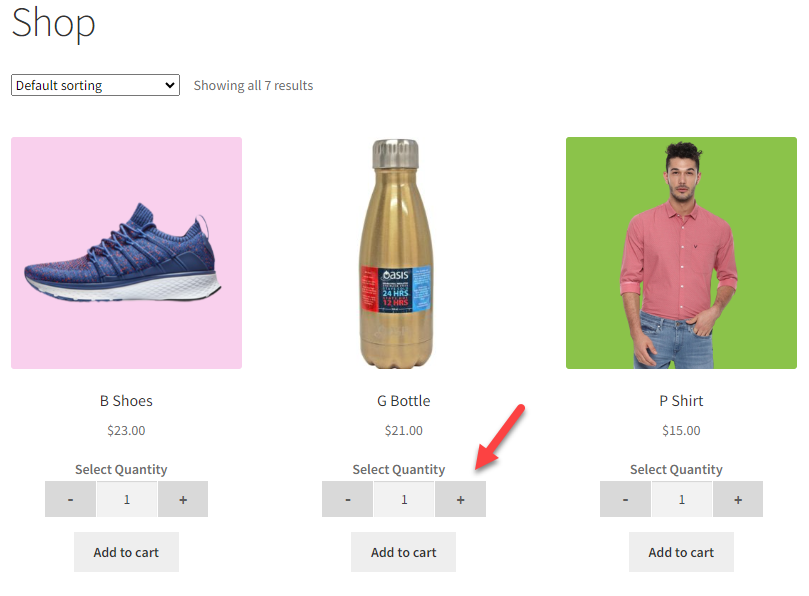Screen dimensions: 809x596
Task: Decrease quantity for P Shirt
Action: (624, 499)
